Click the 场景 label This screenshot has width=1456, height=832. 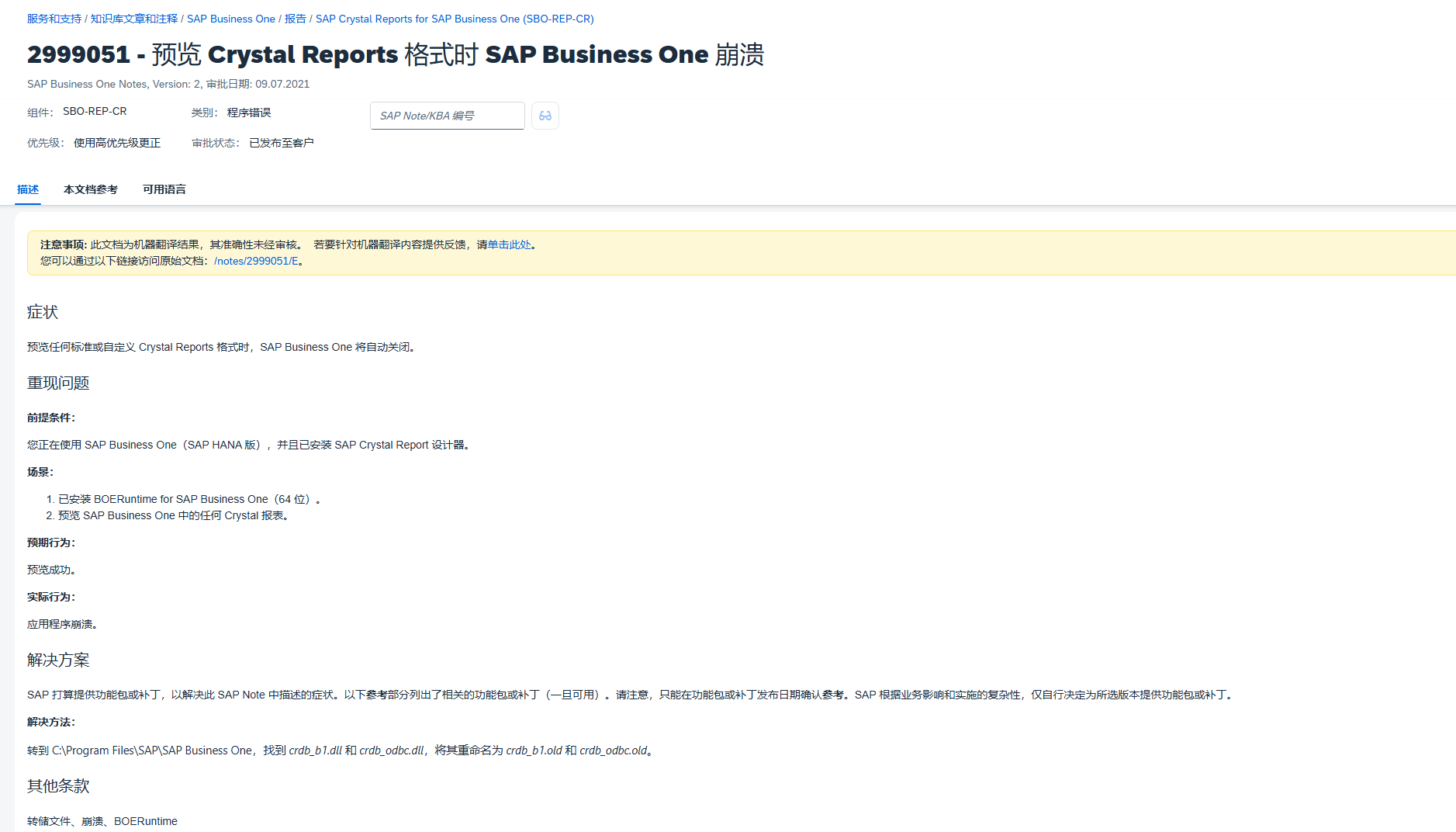[x=40, y=472]
